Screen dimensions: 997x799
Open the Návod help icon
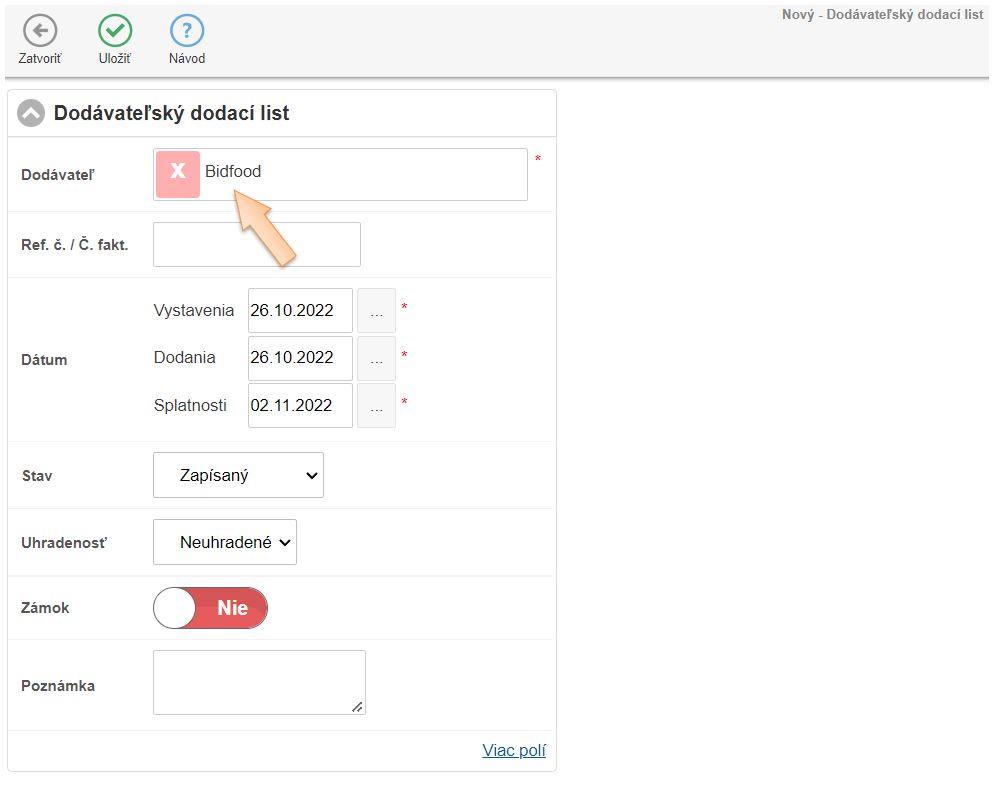pyautogui.click(x=187, y=31)
